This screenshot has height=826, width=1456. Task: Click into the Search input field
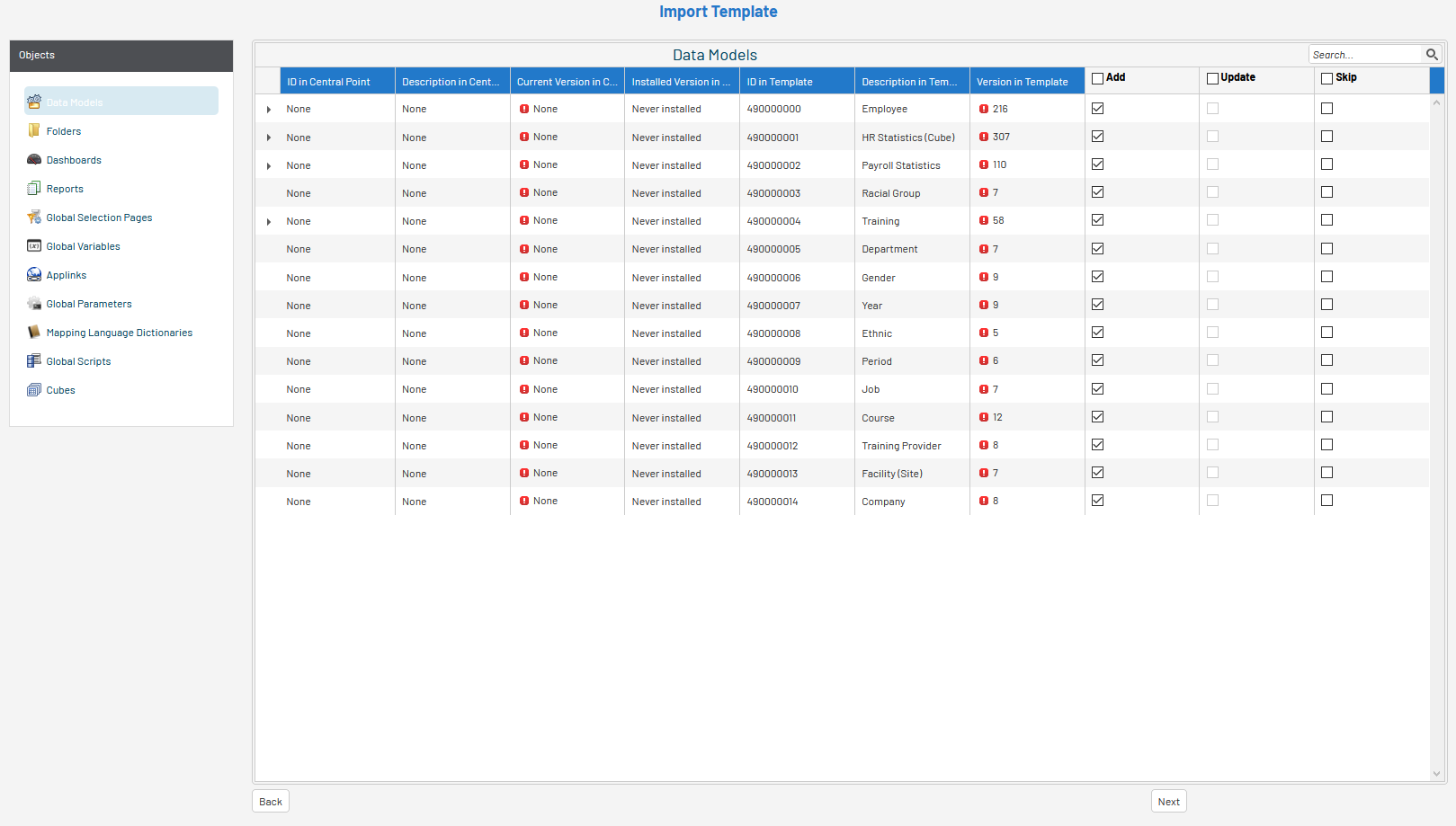coord(1363,55)
